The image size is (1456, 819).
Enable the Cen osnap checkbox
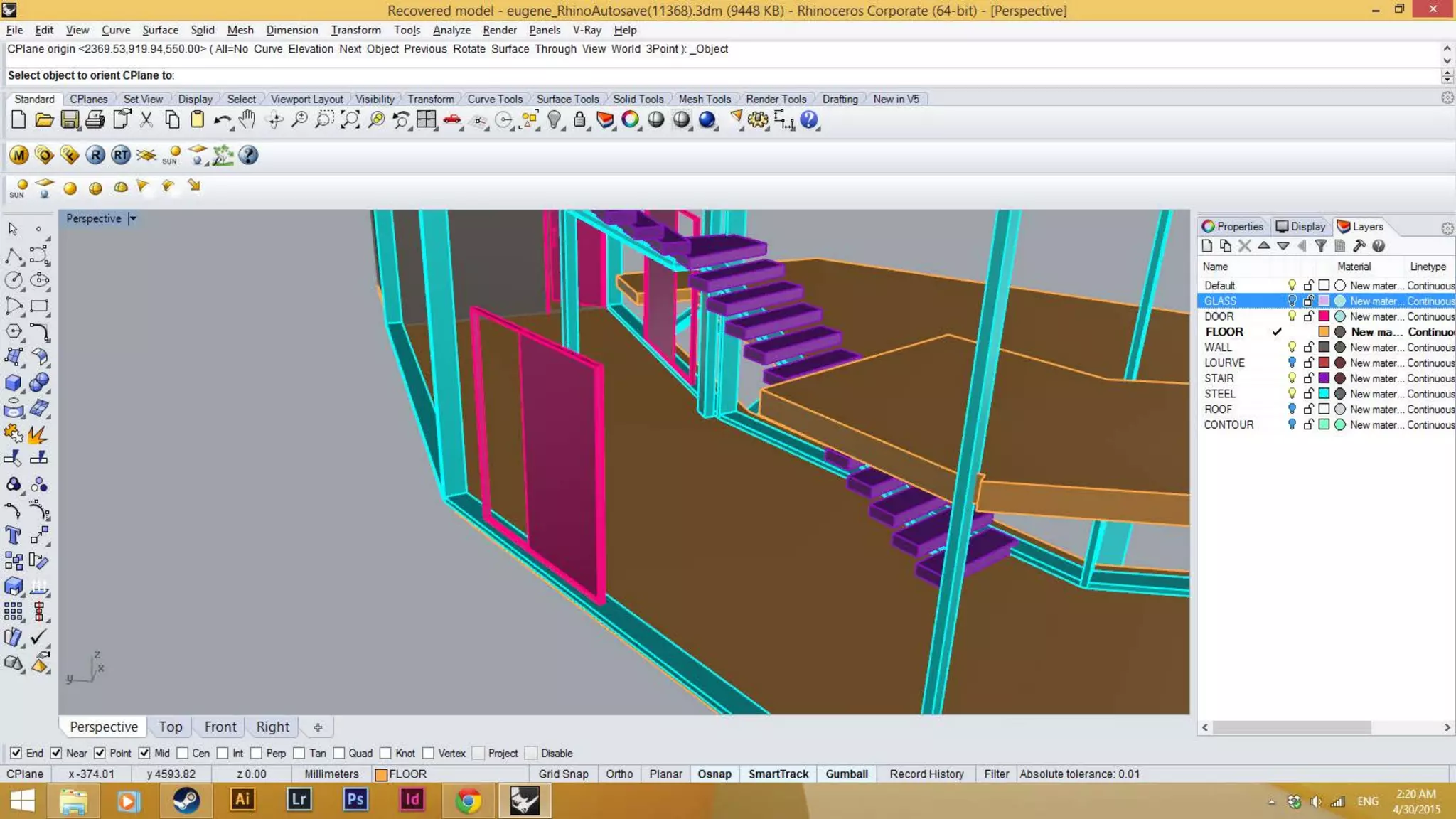tap(183, 753)
